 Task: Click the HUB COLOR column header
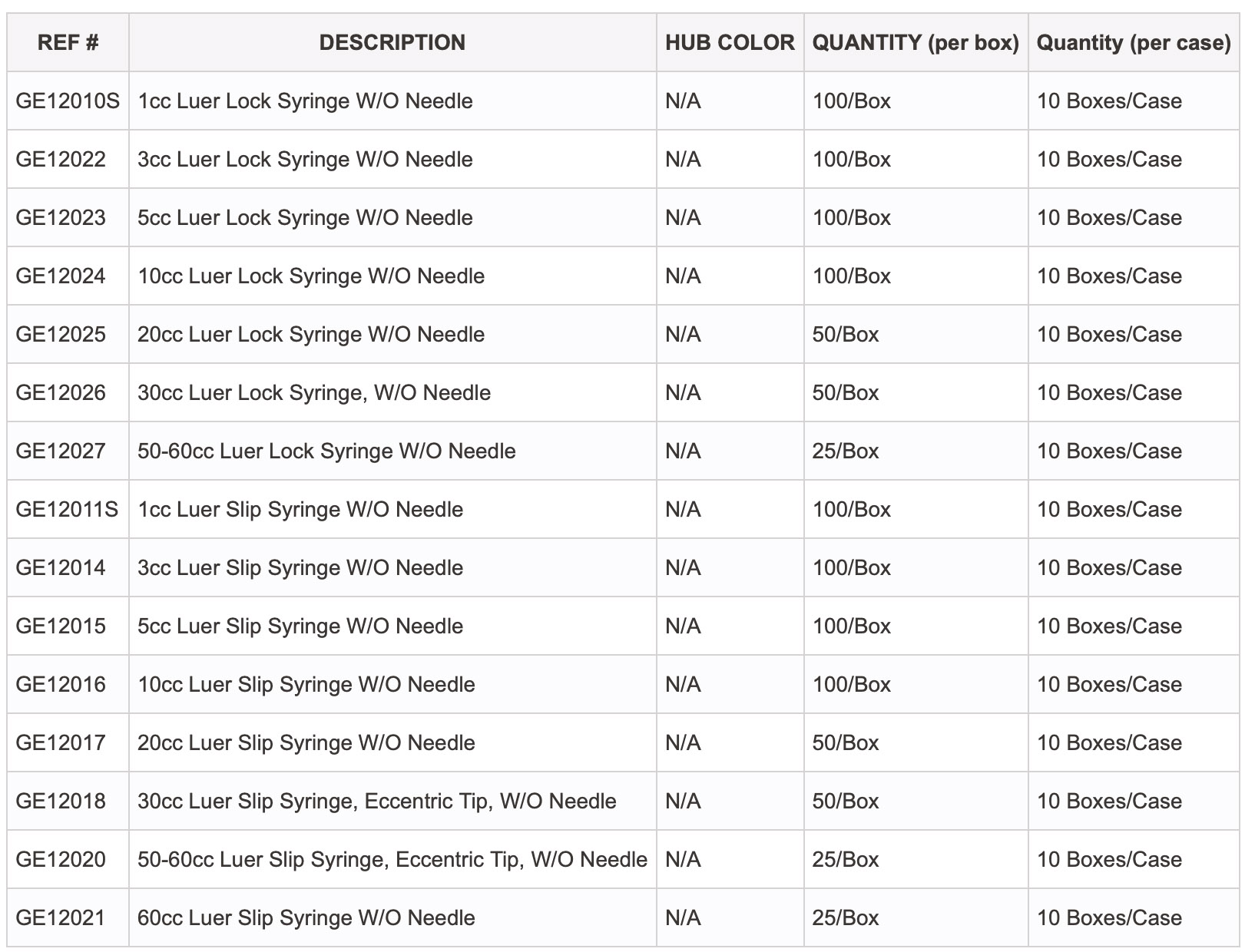pyautogui.click(x=730, y=42)
